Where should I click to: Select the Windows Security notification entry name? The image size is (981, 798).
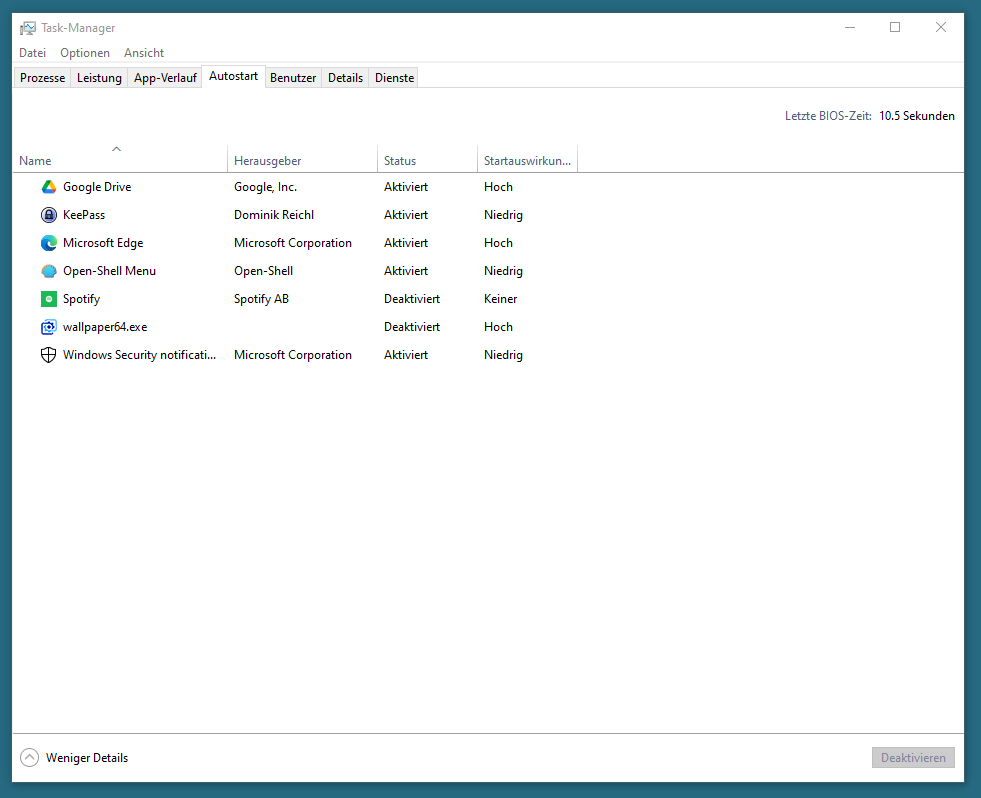[x=139, y=355]
